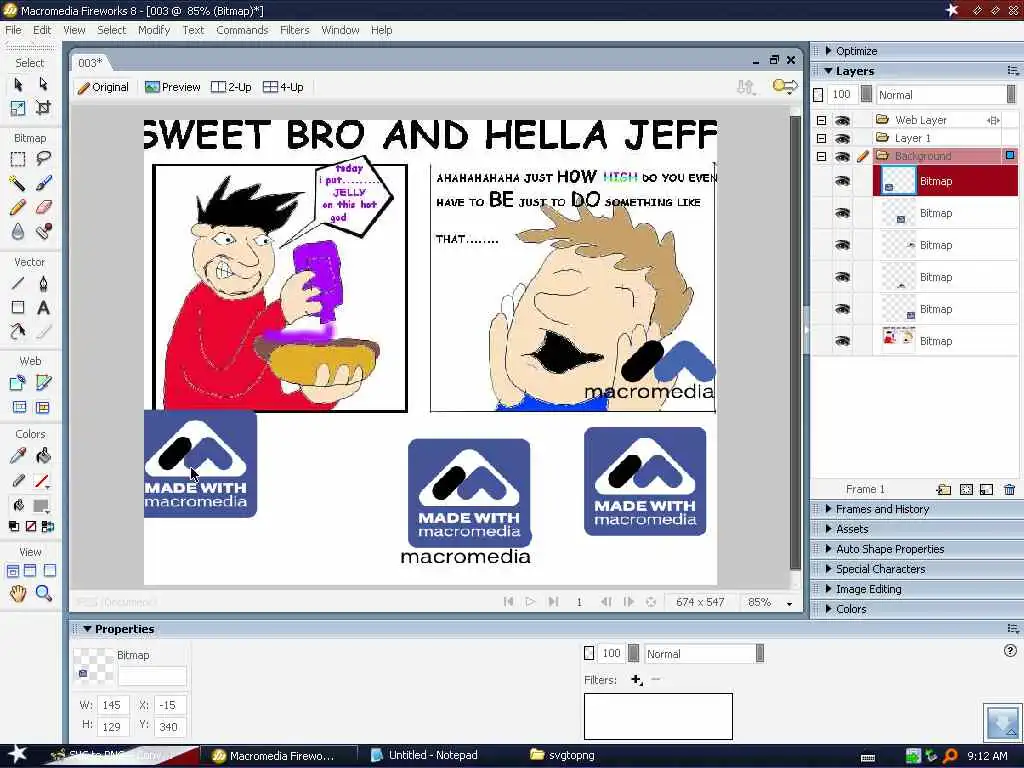This screenshot has height=768, width=1024.
Task: Open the Stroke color swatch
Action: [x=42, y=481]
